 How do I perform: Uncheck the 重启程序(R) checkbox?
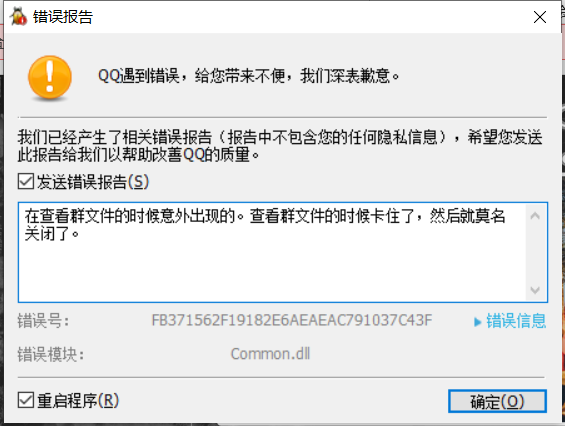pyautogui.click(x=26, y=400)
